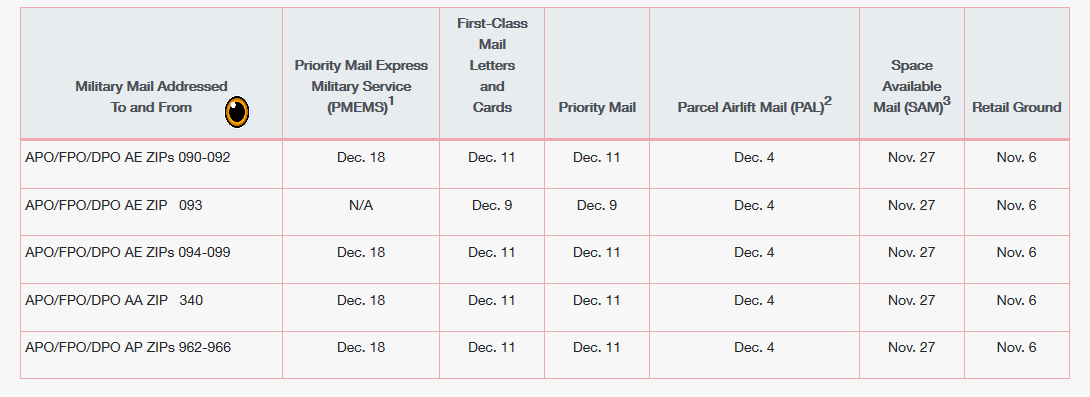
Task: Select the Retail Ground column header
Action: tap(1016, 107)
